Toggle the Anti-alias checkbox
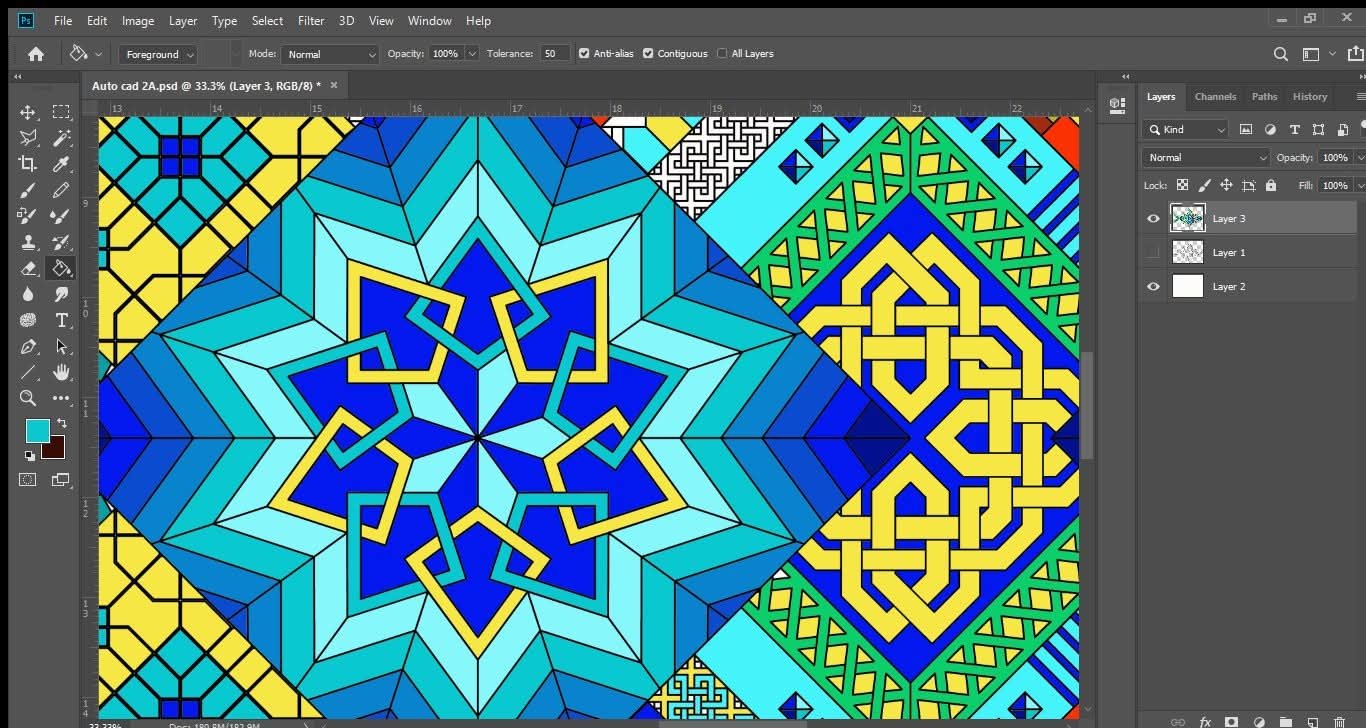Screen dimensions: 1366x728 click(584, 54)
